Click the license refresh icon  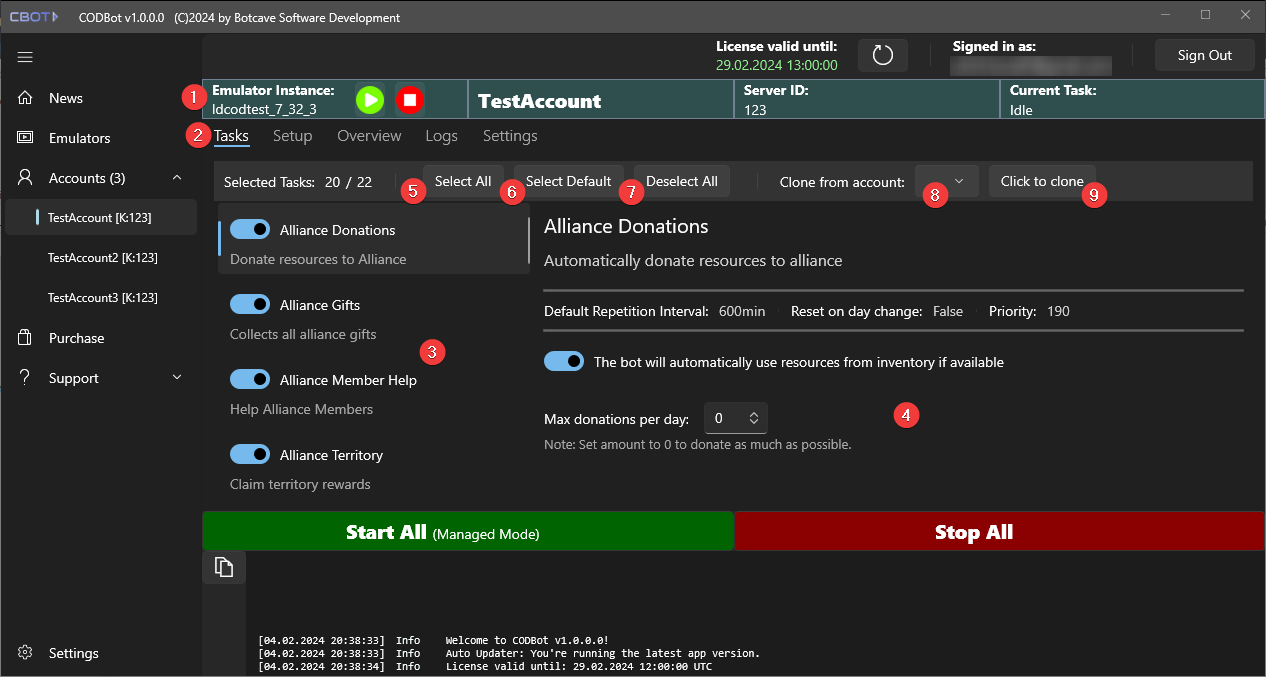click(x=882, y=55)
